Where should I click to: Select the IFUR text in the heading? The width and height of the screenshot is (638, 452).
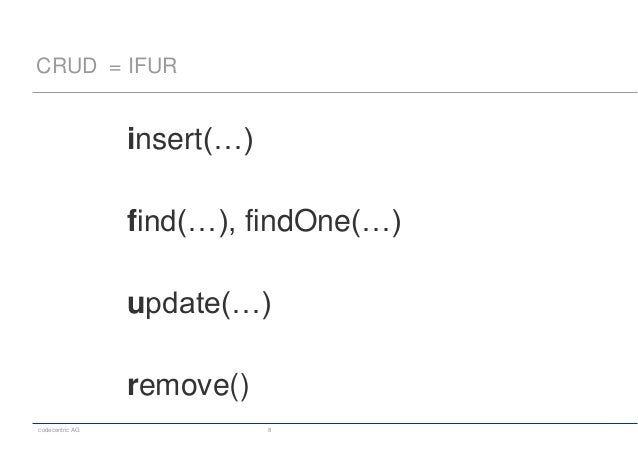(153, 66)
